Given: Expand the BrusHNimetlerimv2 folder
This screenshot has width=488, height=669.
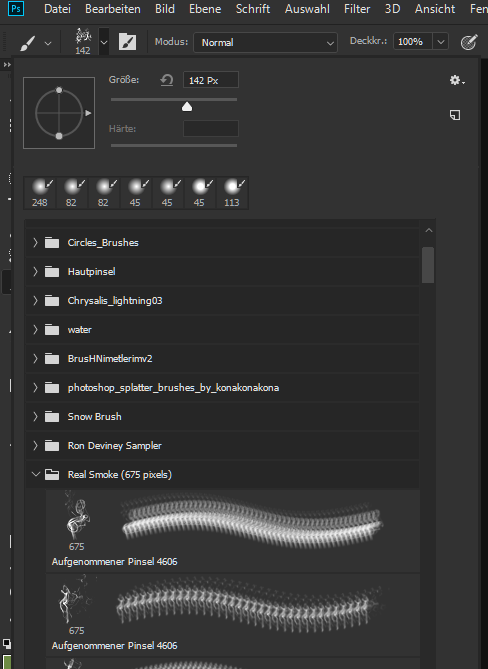Looking at the screenshot, I should 35,358.
